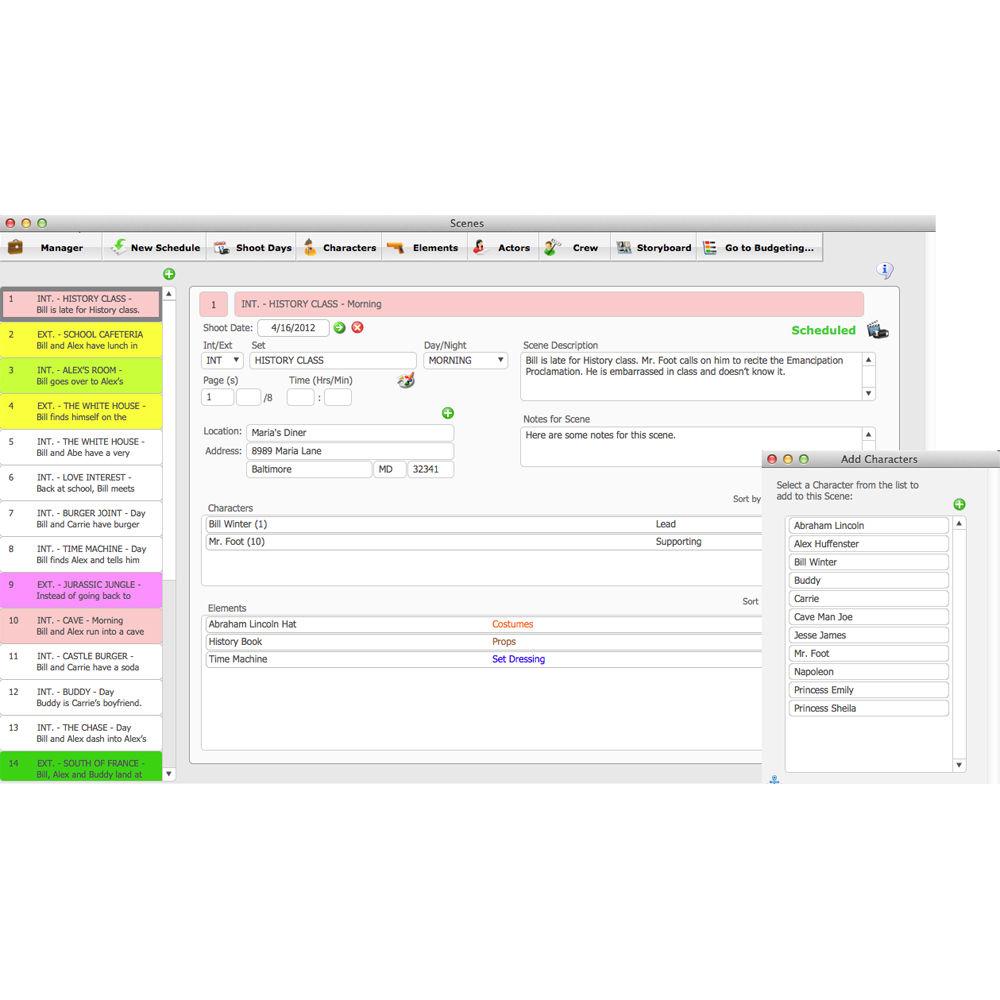The image size is (1000, 1000).
Task: Open the Storyboard toolbar item
Action: (654, 248)
